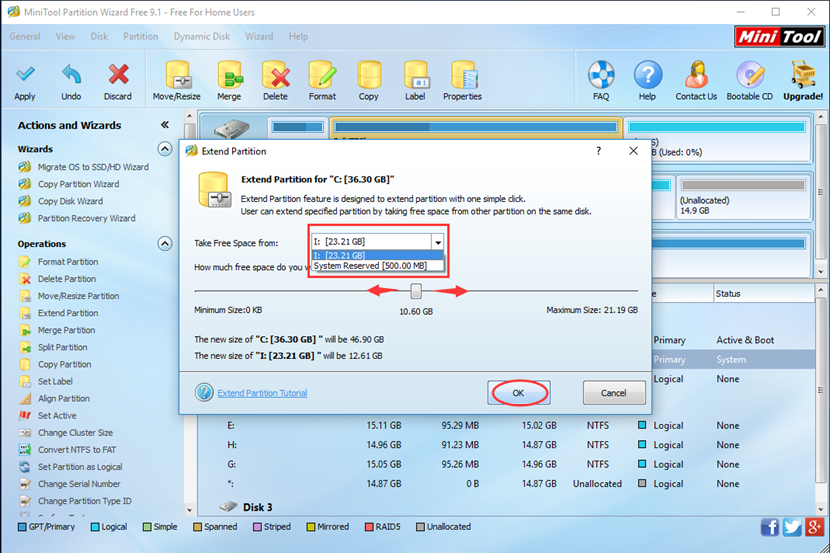Open the Dynamic Disk menu
Image resolution: width=830 pixels, height=555 pixels.
[202, 37]
